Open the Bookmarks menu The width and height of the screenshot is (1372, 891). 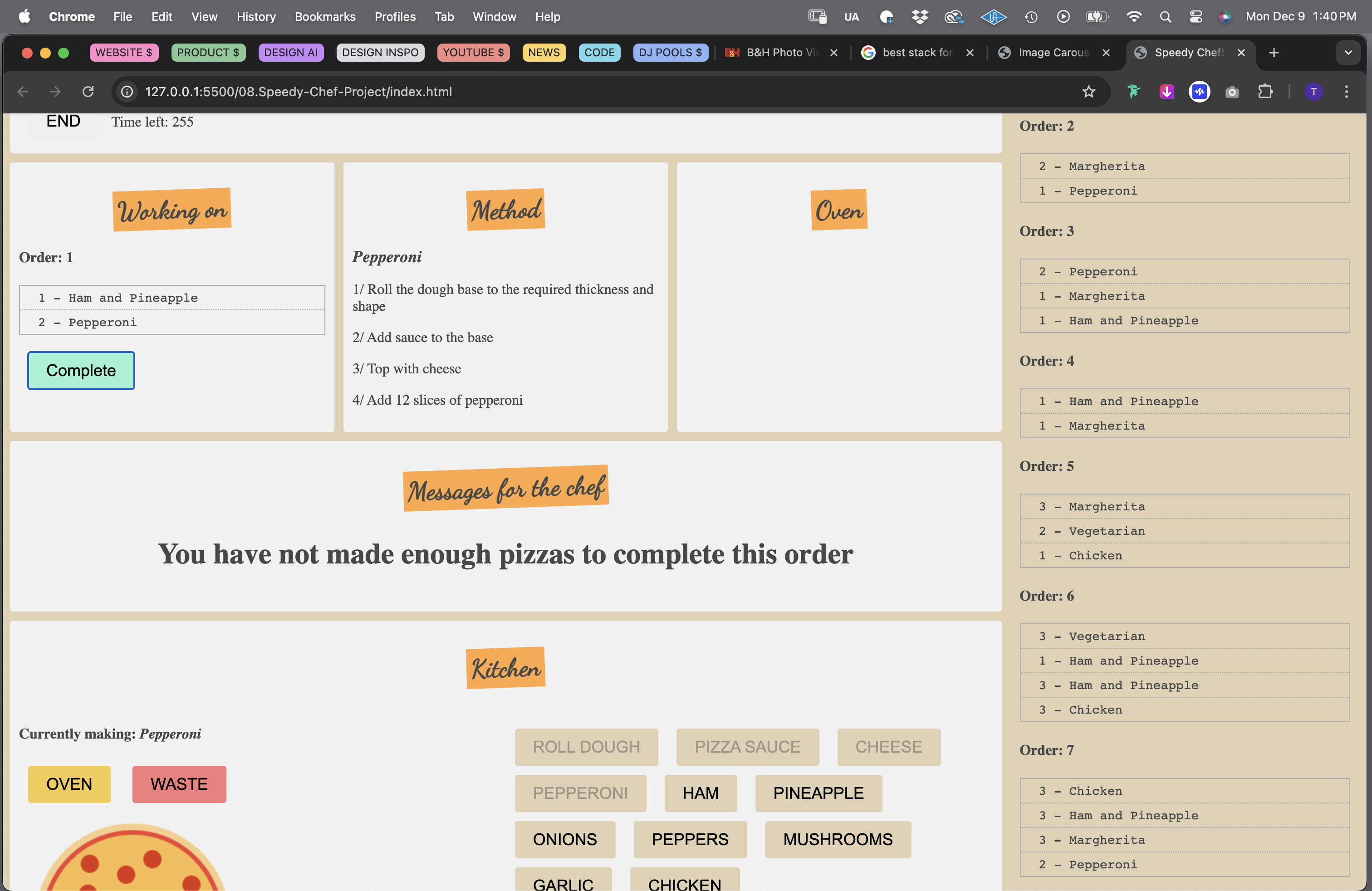click(x=325, y=17)
